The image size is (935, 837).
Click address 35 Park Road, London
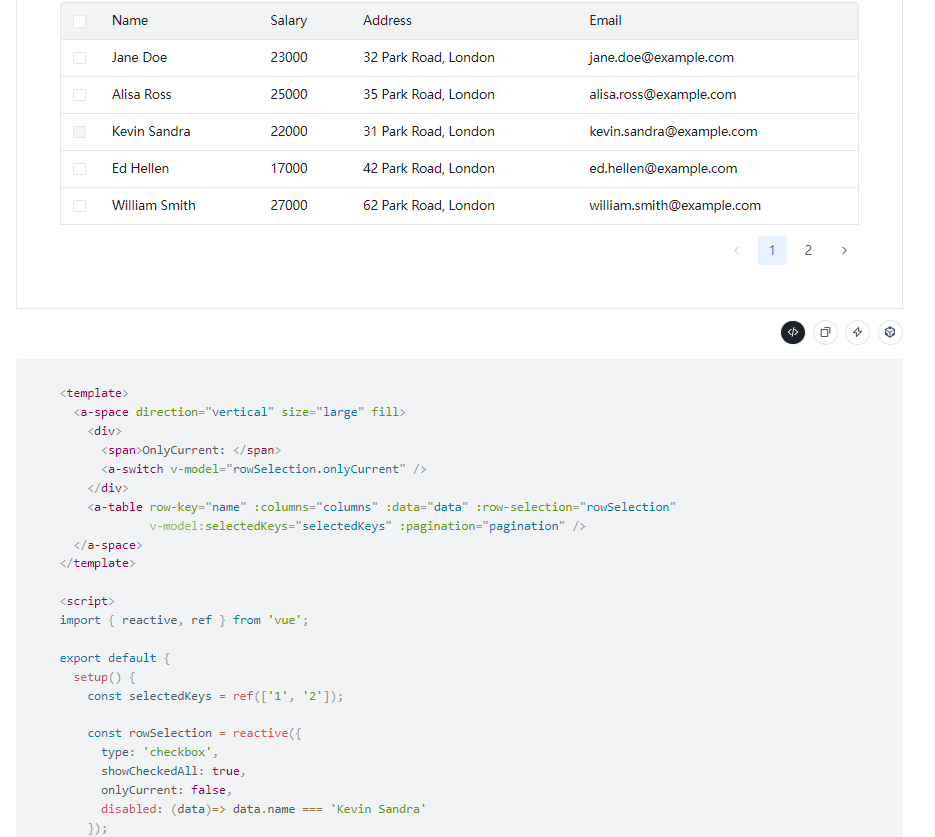[x=429, y=94]
